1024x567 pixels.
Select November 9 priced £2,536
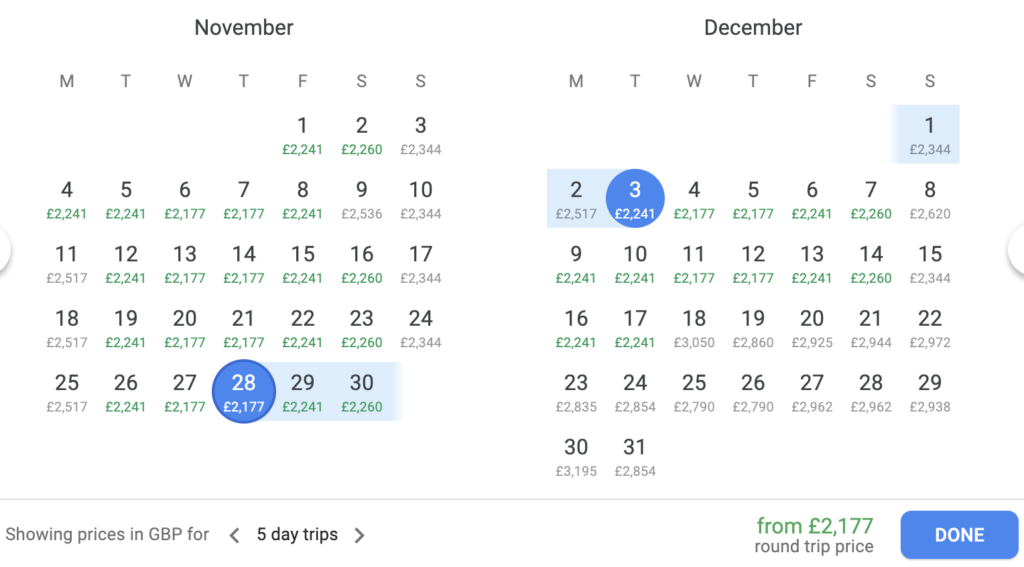click(x=361, y=199)
